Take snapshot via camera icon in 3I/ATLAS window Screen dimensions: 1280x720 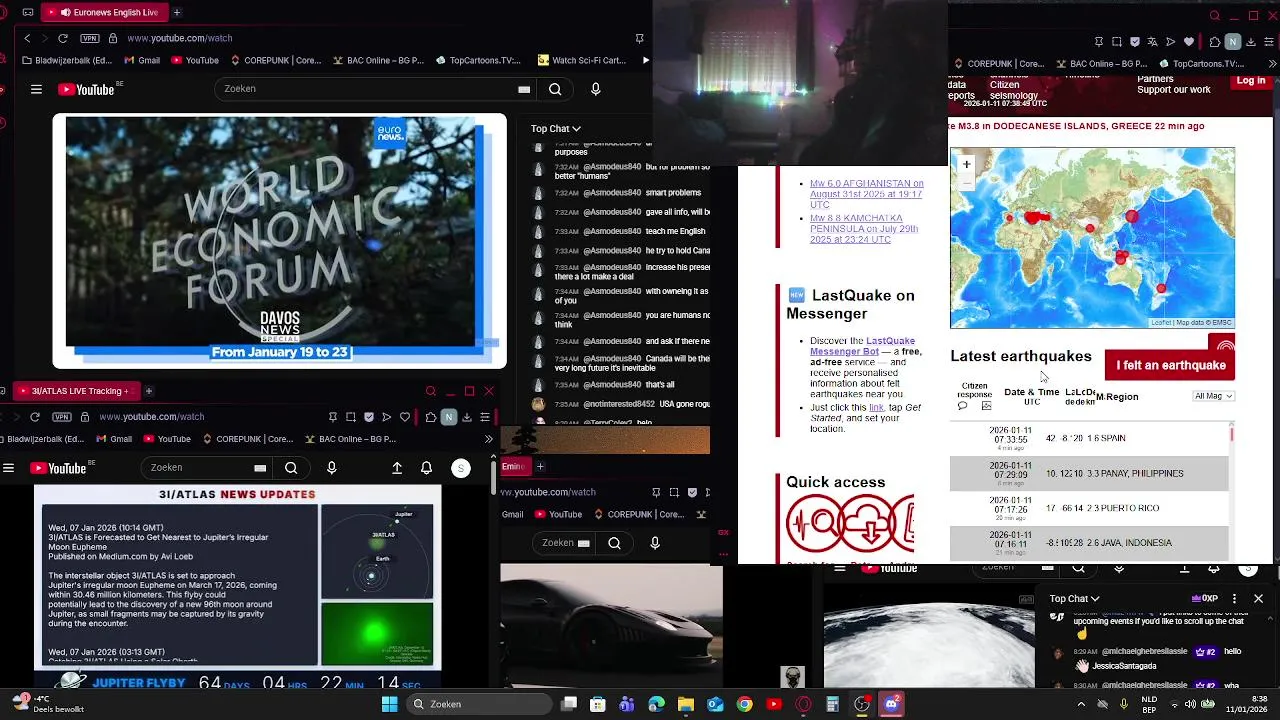point(351,416)
